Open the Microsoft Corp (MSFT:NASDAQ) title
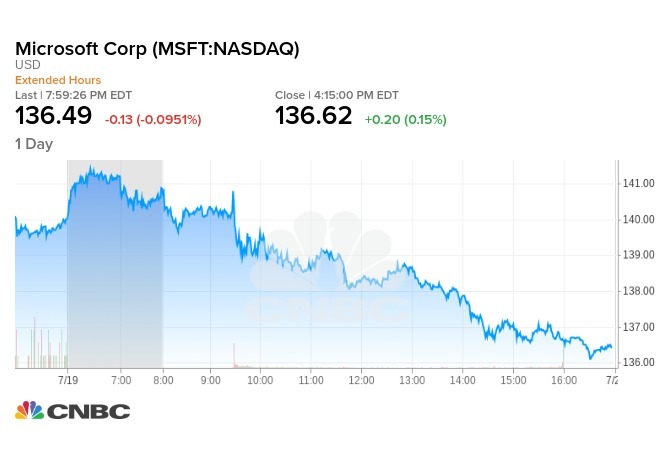The image size is (670, 450). pyautogui.click(x=157, y=49)
